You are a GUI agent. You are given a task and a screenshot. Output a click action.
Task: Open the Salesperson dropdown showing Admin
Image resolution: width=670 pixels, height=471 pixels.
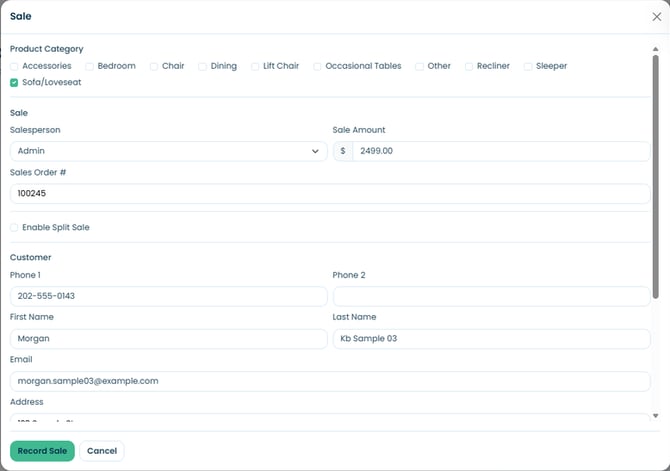coord(169,151)
